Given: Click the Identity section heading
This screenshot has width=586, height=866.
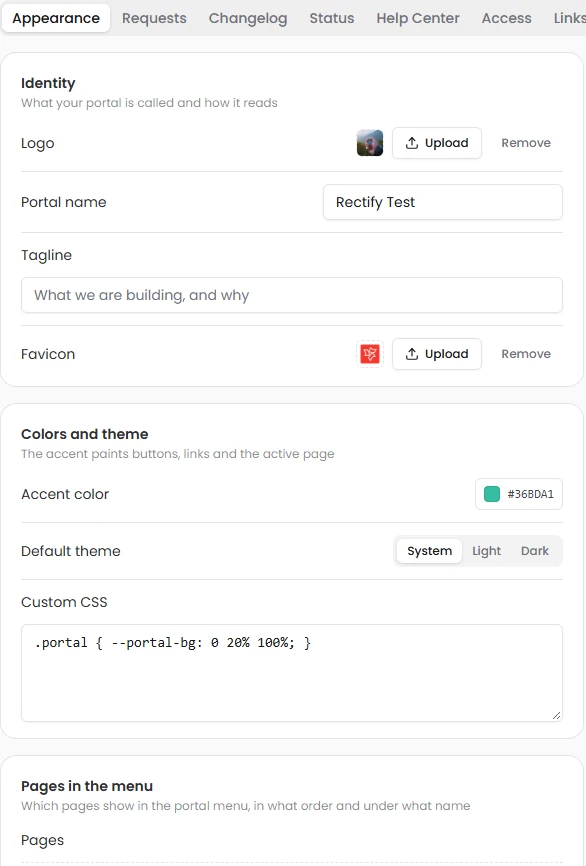Looking at the screenshot, I should 48,83.
